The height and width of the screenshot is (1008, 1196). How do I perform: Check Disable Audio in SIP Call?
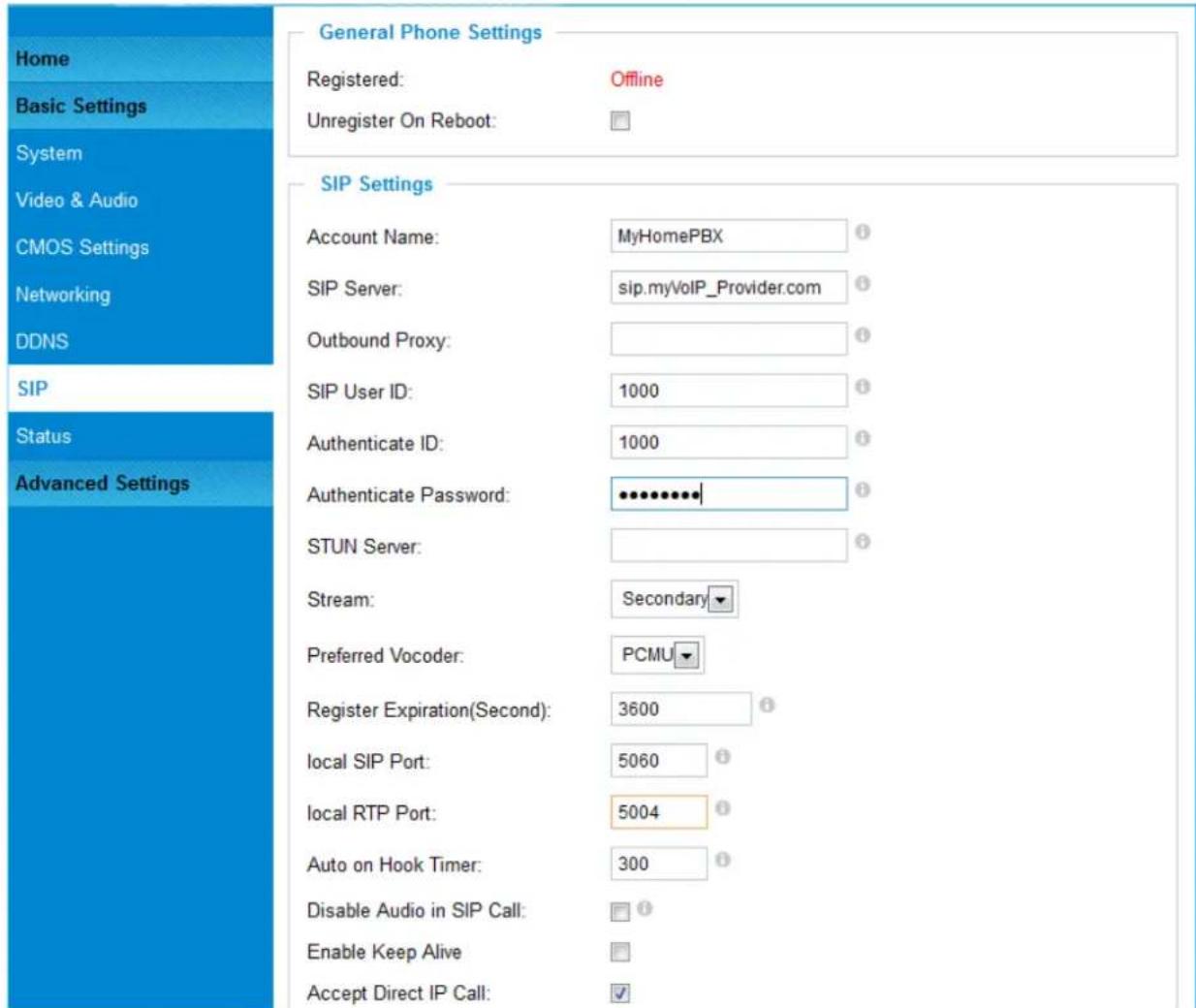(620, 912)
